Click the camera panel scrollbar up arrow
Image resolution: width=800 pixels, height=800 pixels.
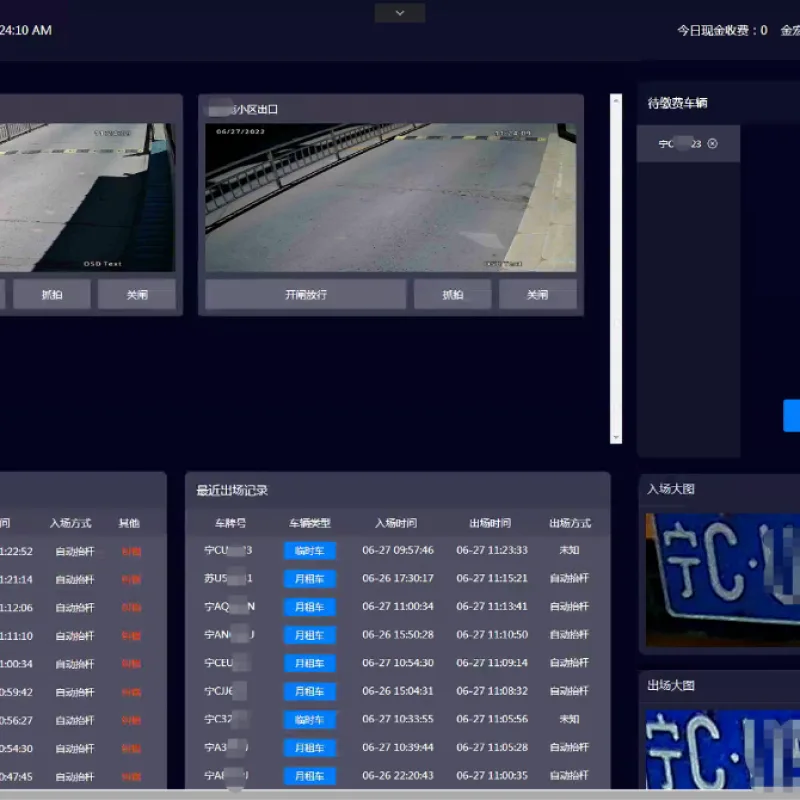pyautogui.click(x=616, y=101)
